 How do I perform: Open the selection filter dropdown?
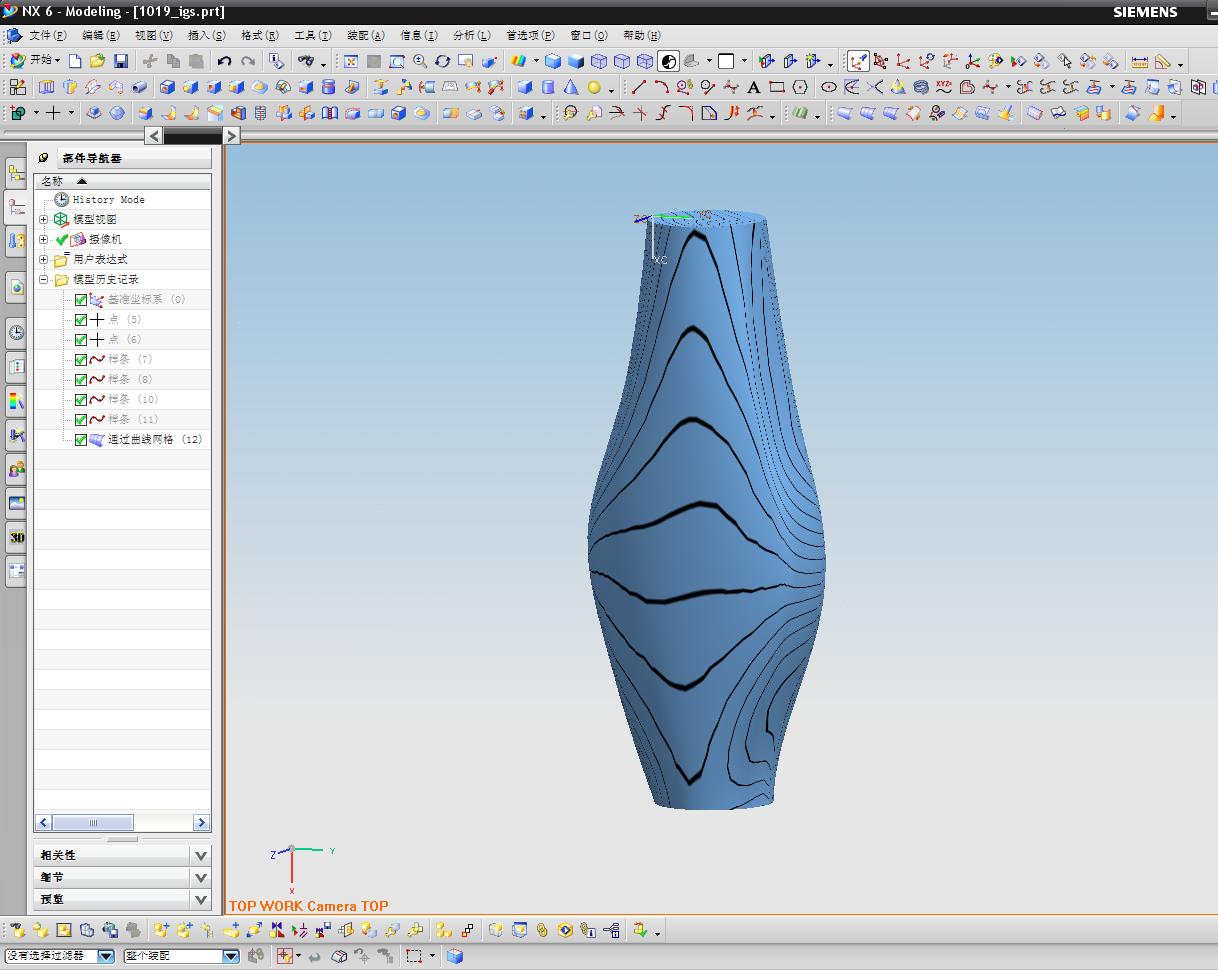(x=105, y=956)
